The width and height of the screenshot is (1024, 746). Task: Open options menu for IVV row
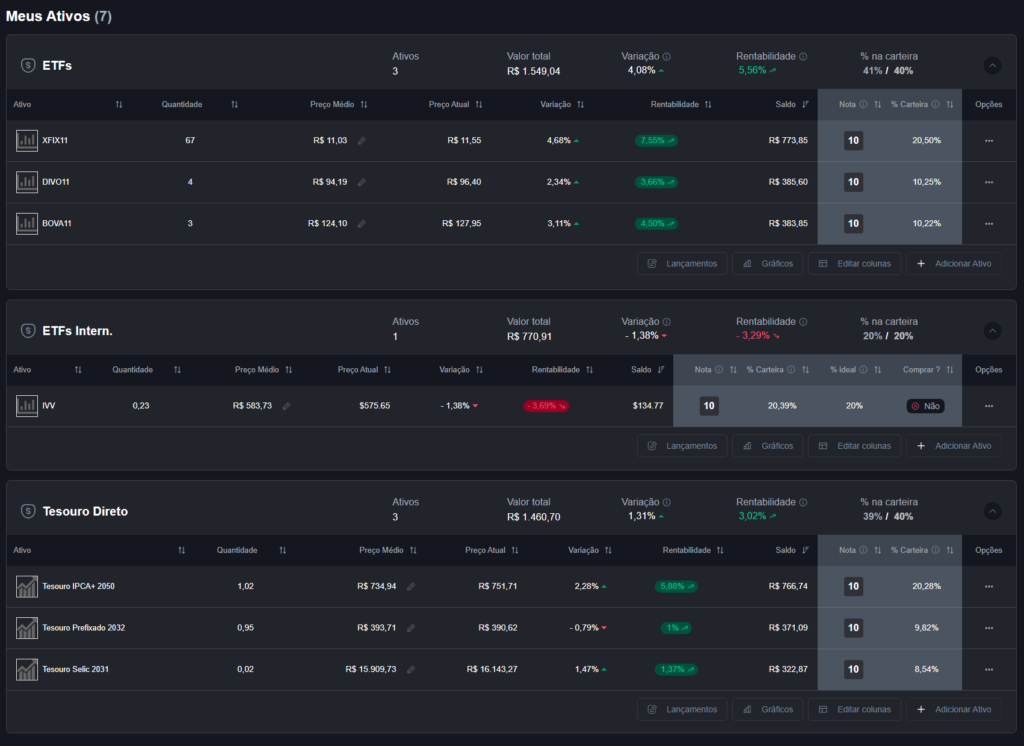pyautogui.click(x=989, y=406)
